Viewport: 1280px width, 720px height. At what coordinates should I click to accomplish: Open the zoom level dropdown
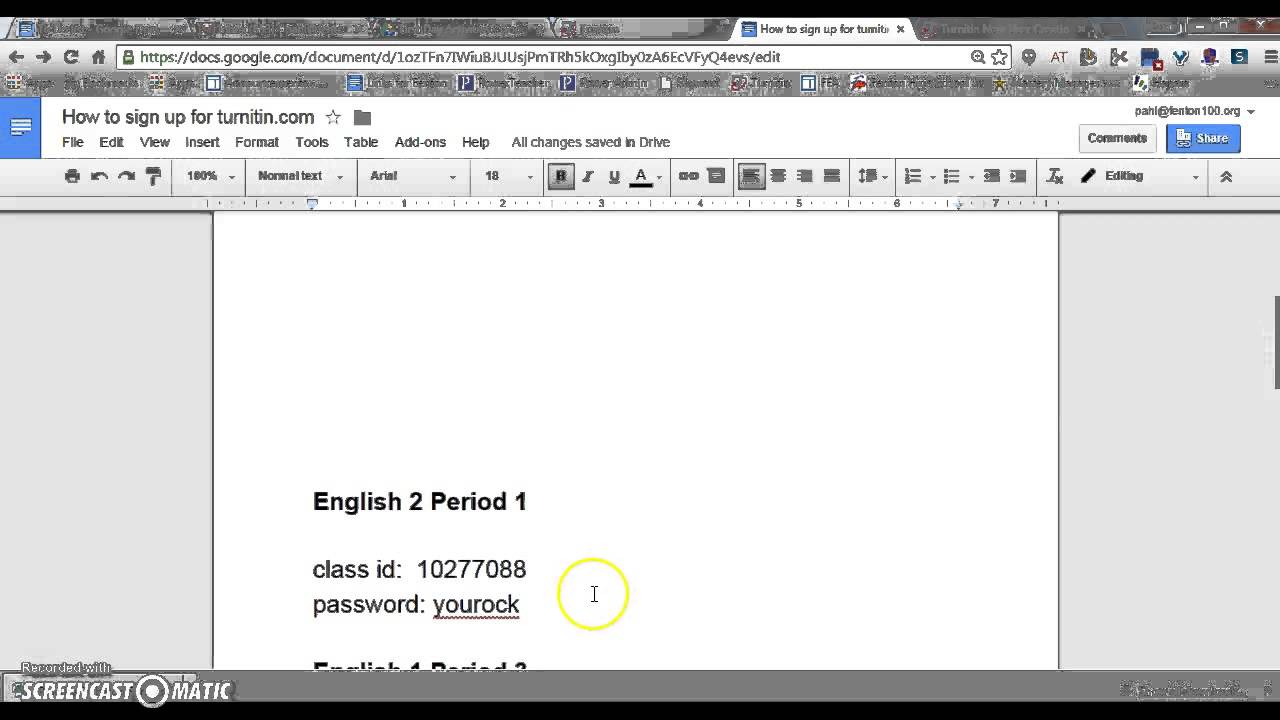click(x=210, y=176)
